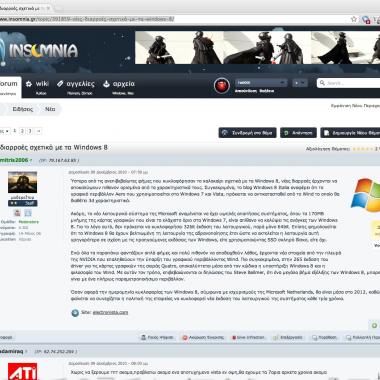380x380 pixels.
Task: Click the Give Infraction button
Action: 248,338
